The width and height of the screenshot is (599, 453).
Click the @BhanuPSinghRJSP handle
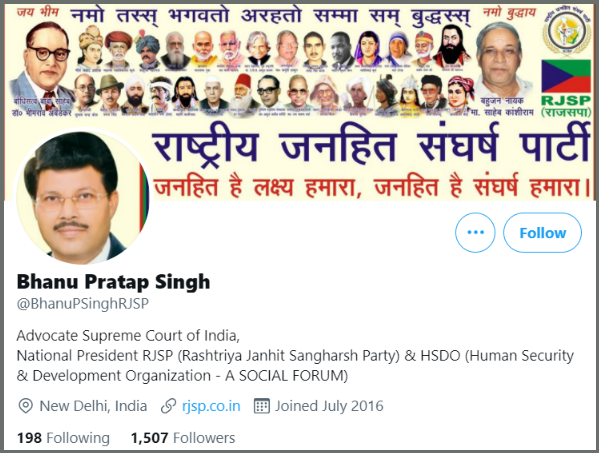pos(83,304)
